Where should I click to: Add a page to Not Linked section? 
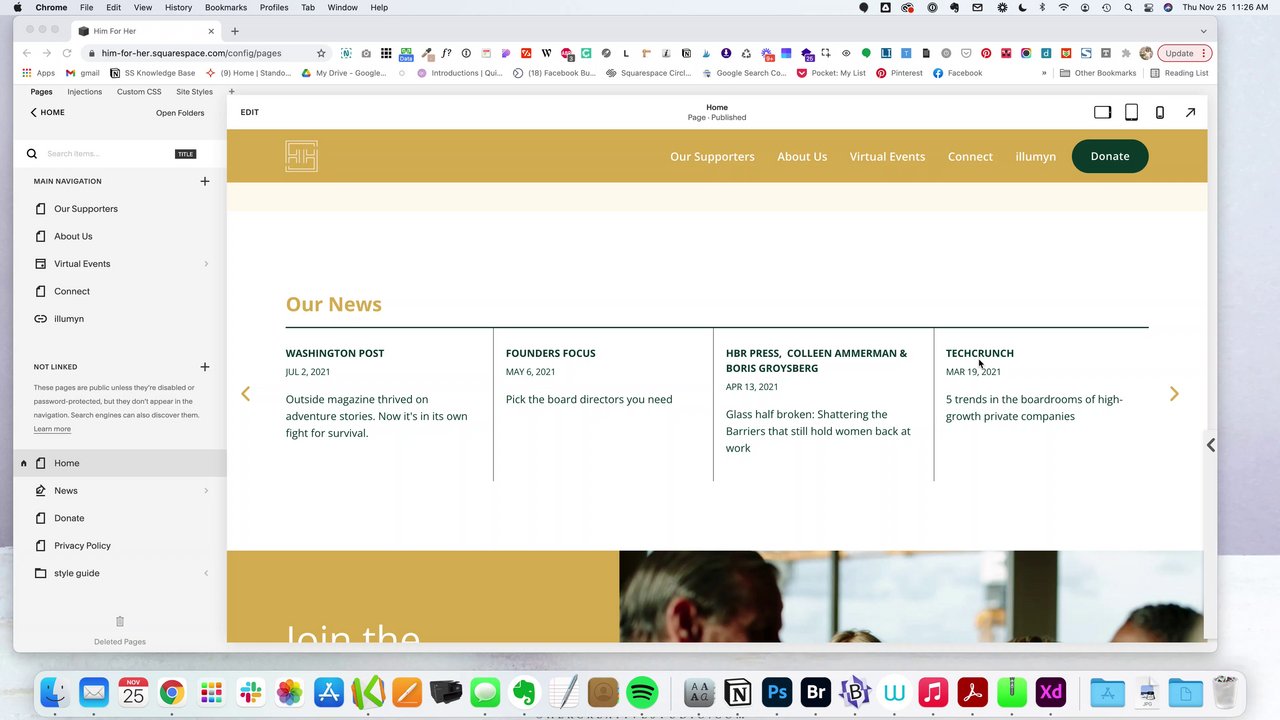pyautogui.click(x=205, y=367)
